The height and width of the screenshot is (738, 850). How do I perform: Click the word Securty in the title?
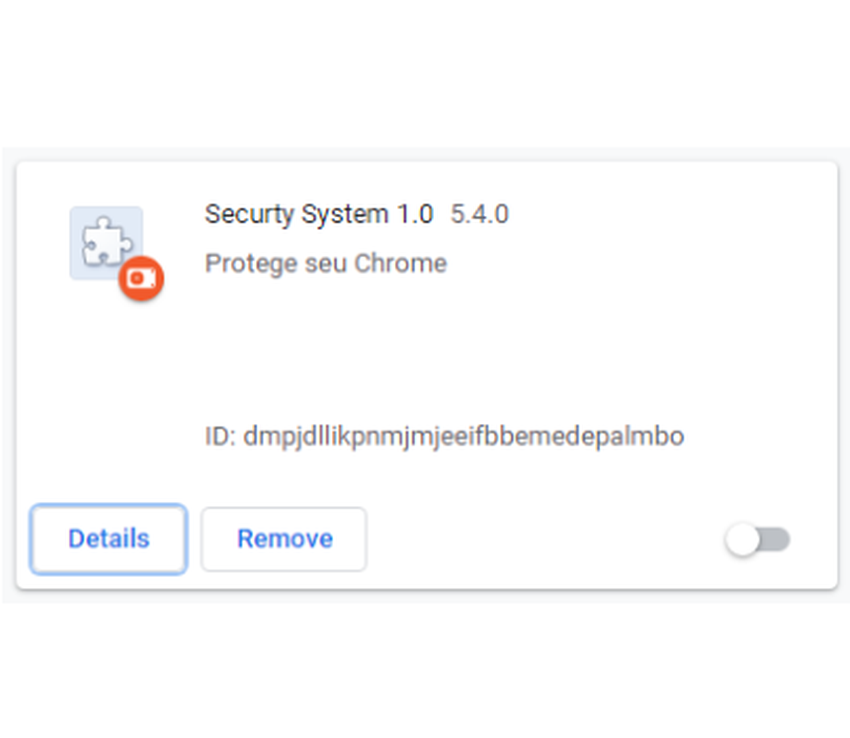[x=241, y=214]
